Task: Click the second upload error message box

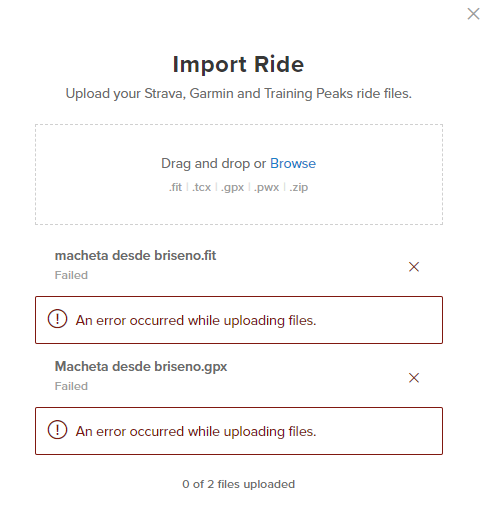Action: coord(239,431)
